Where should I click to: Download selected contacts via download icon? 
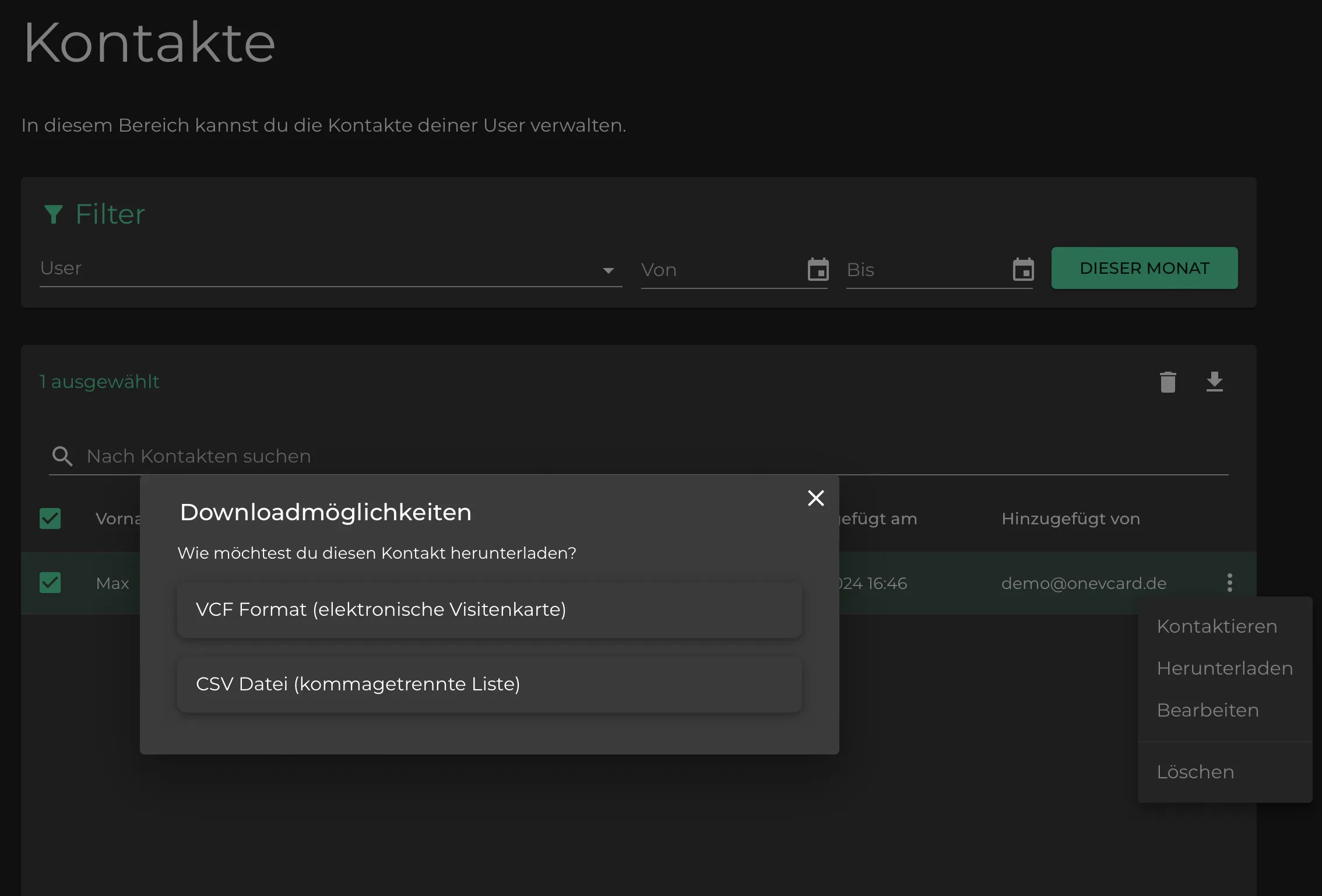(1214, 382)
